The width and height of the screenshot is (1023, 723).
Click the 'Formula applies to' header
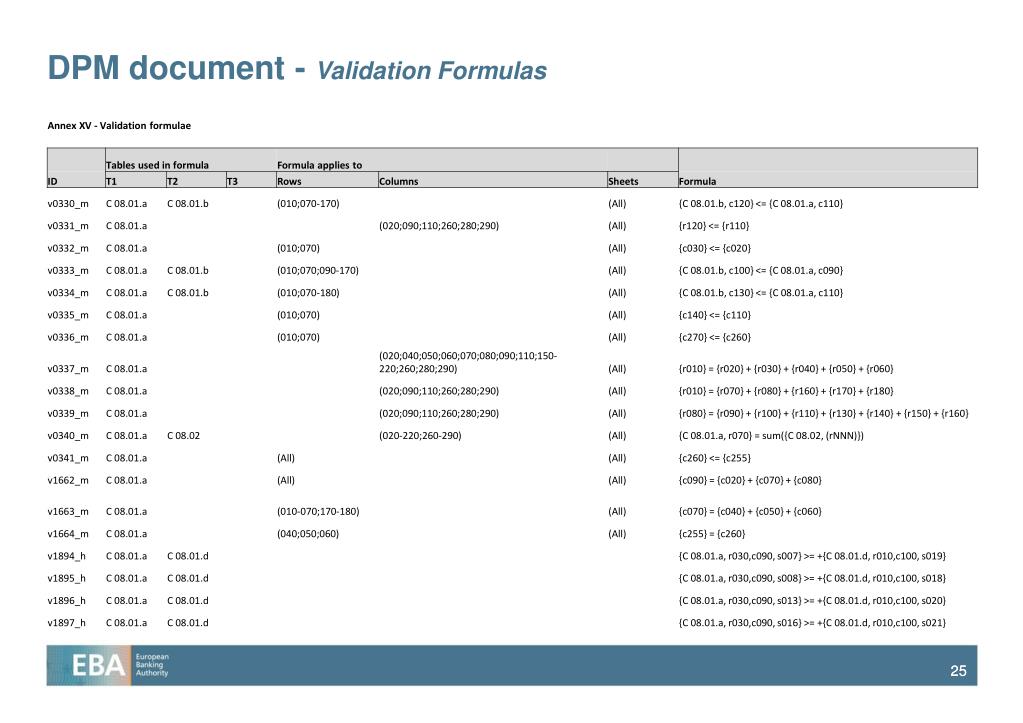pos(319,165)
